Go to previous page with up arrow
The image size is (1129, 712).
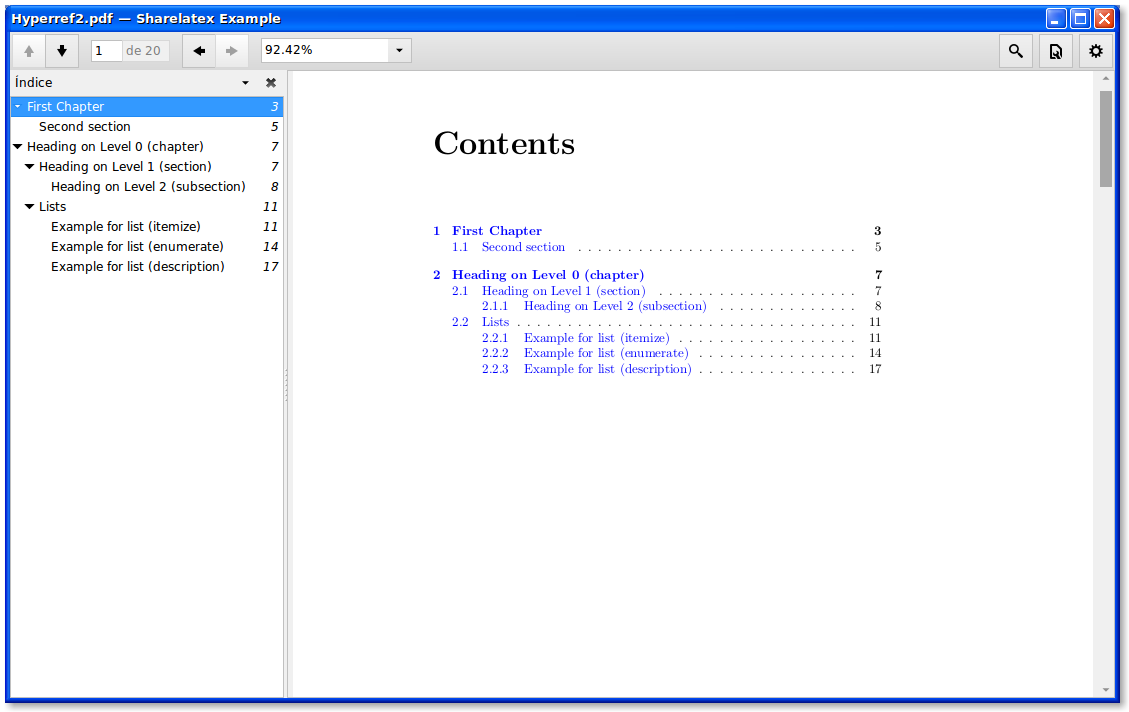(x=29, y=51)
